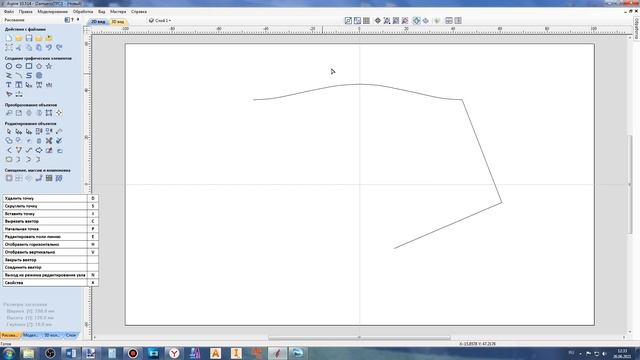Select the Draw Star tool
Viewport: 640px width, 360px height.
pyautogui.click(x=49, y=66)
